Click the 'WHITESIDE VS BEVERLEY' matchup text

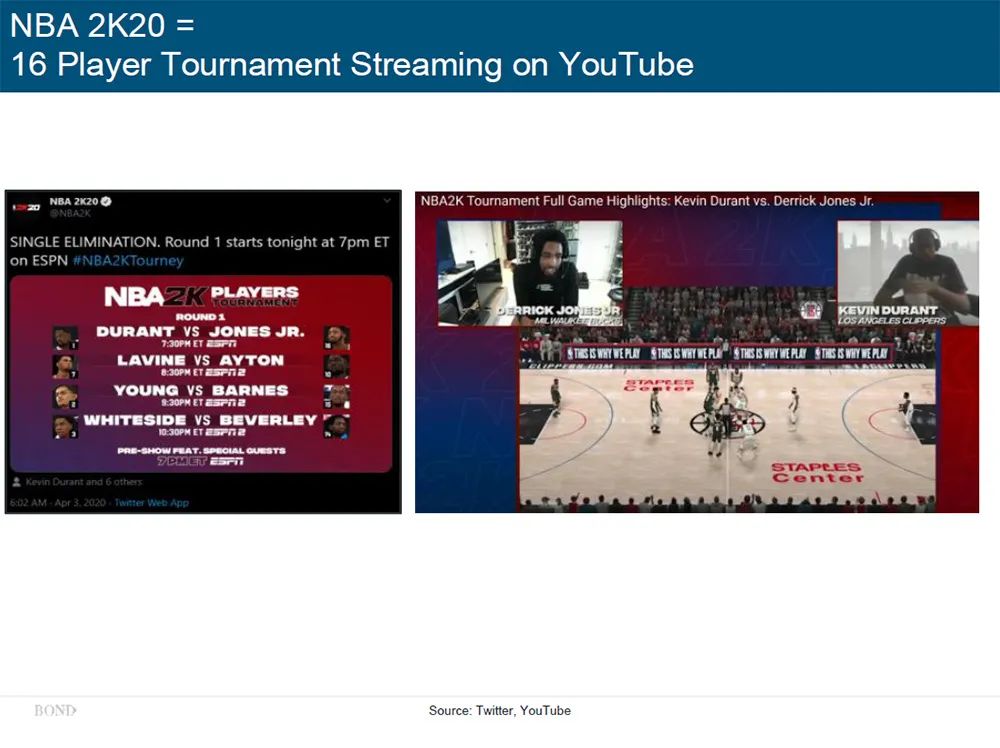[200, 420]
